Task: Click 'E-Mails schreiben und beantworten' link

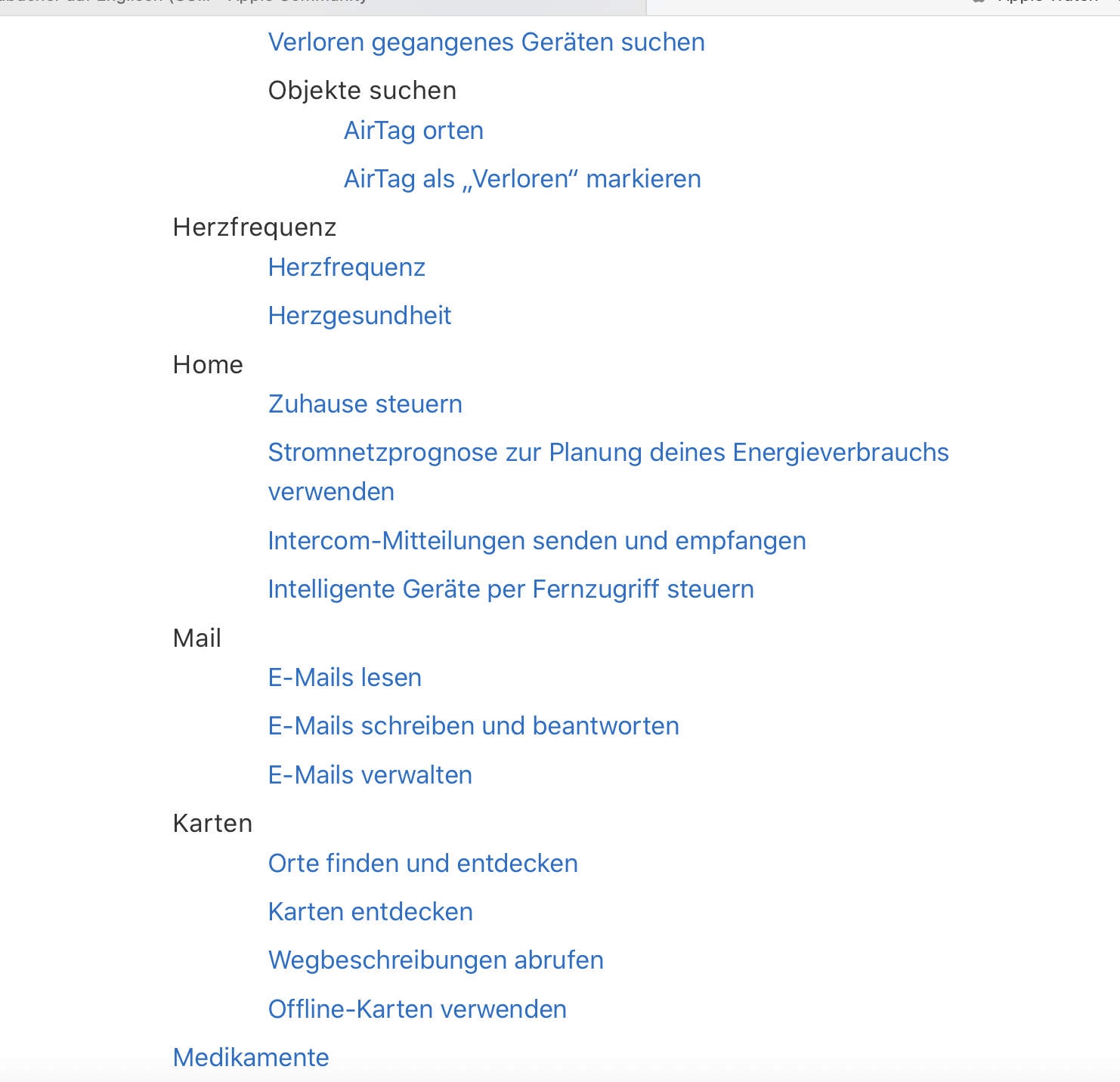Action: [474, 726]
